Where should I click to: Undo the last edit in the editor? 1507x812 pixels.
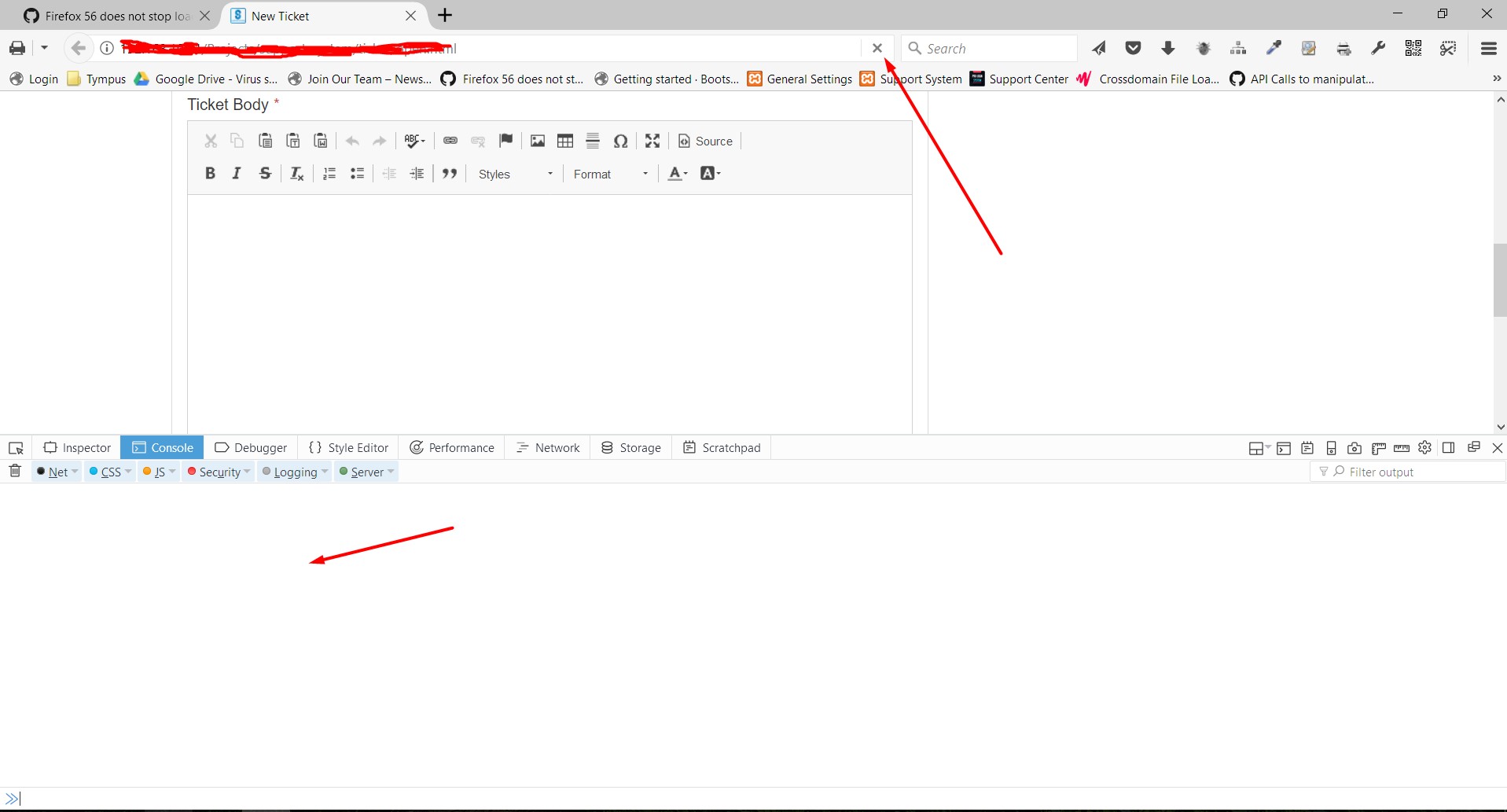(x=351, y=141)
